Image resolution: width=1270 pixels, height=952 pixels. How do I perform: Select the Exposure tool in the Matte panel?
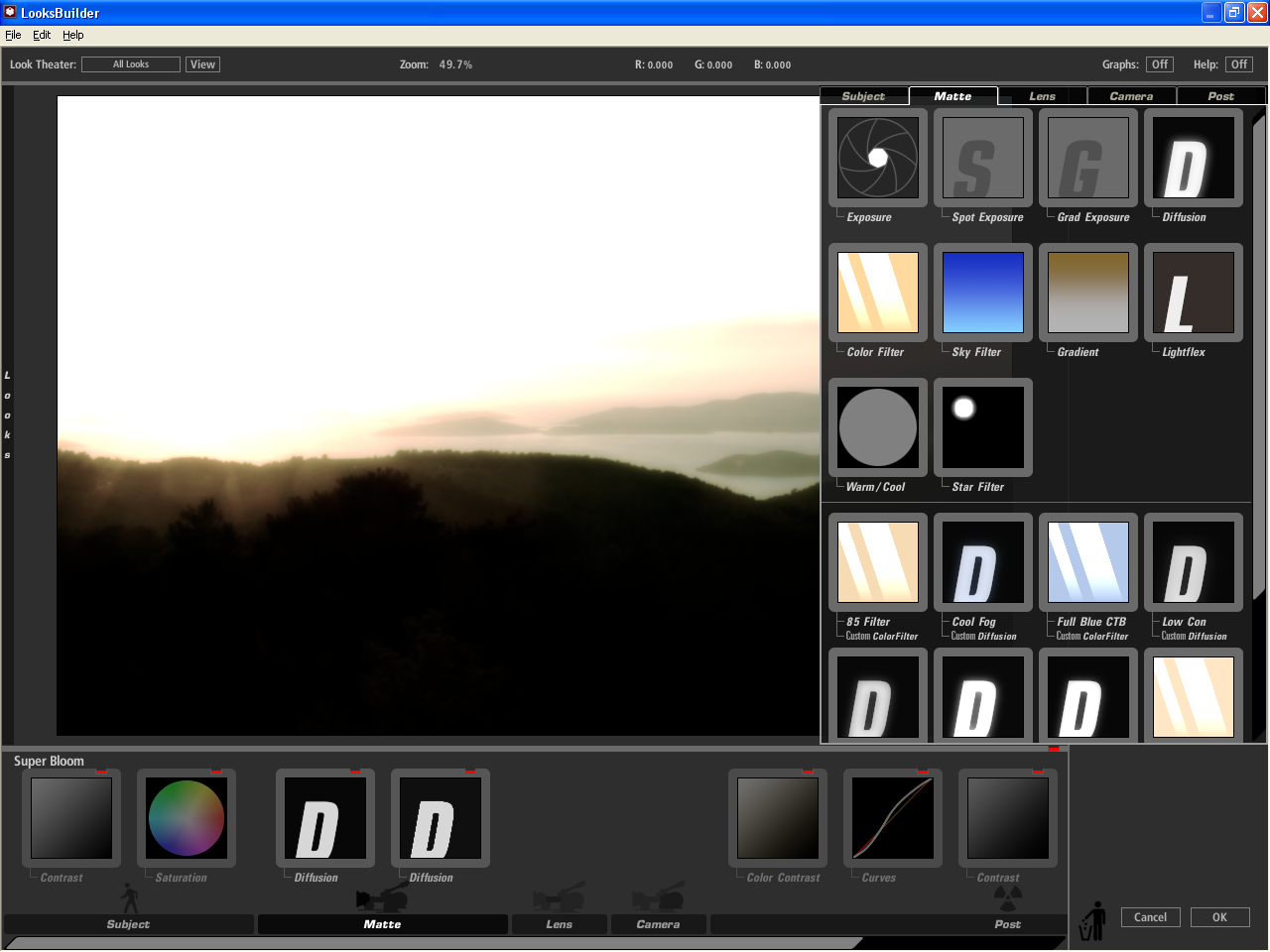click(877, 158)
